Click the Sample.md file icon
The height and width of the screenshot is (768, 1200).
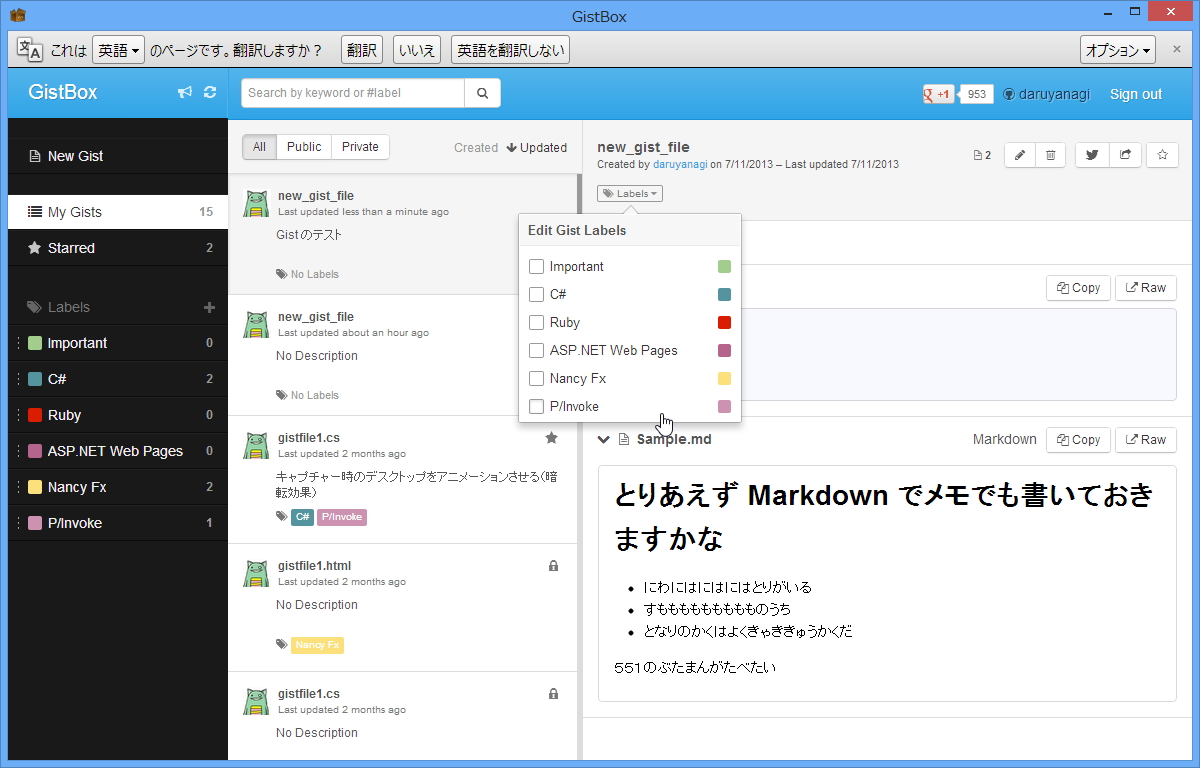coord(624,439)
